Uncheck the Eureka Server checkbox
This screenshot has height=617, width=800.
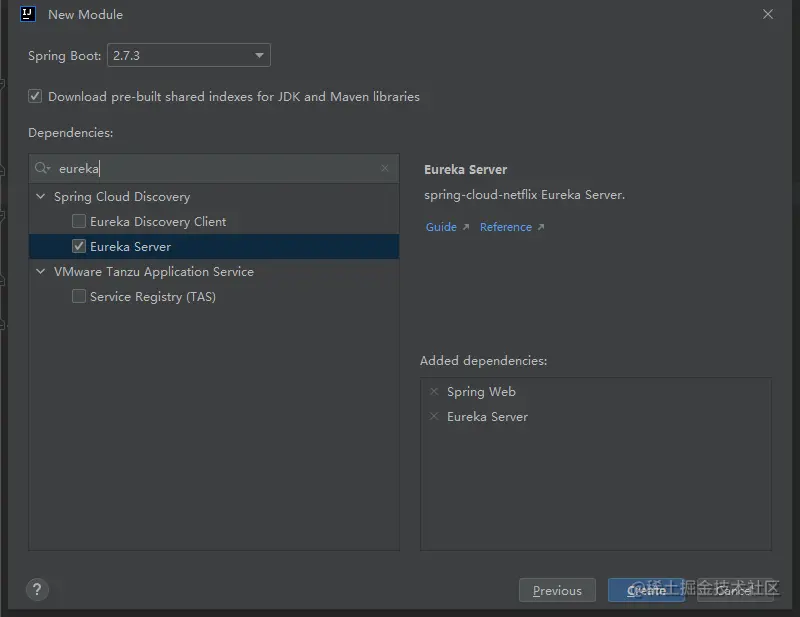coord(79,246)
